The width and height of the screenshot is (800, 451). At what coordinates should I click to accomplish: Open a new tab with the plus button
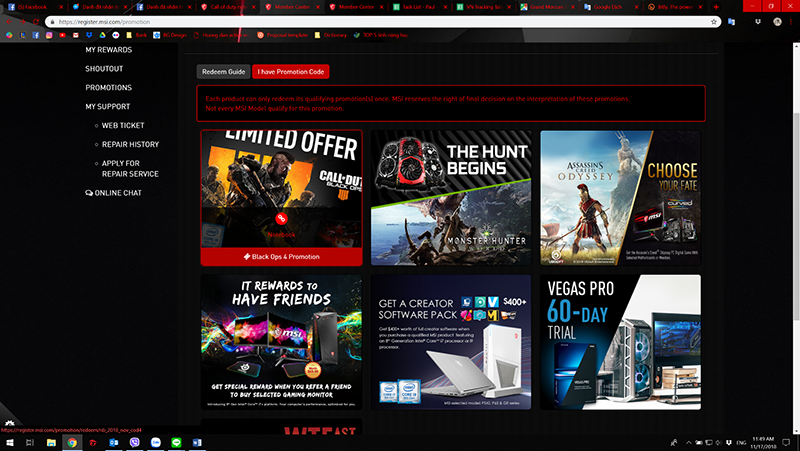click(x=716, y=7)
